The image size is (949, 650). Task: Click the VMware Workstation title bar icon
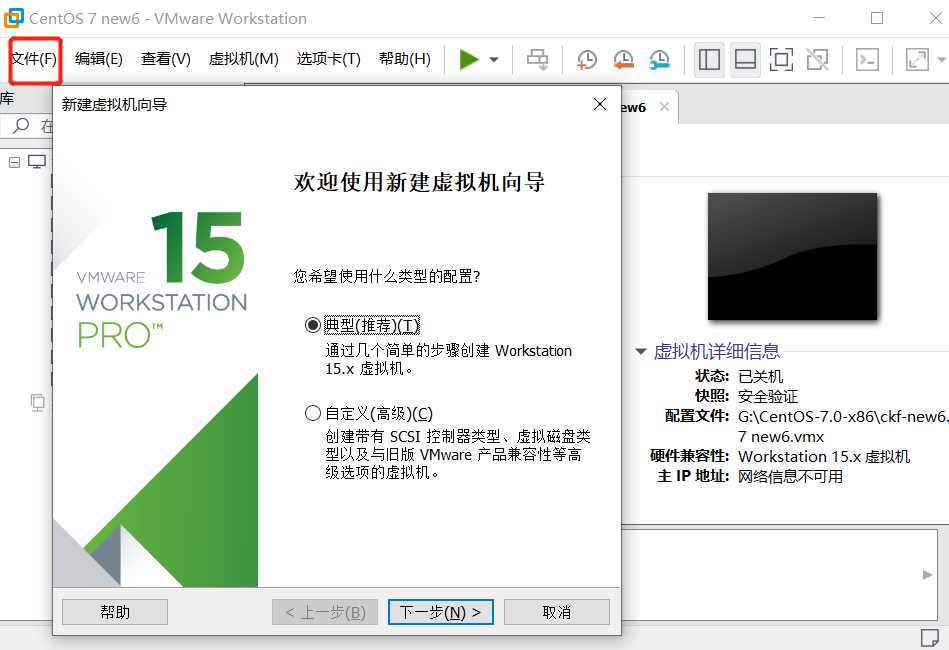(13, 18)
